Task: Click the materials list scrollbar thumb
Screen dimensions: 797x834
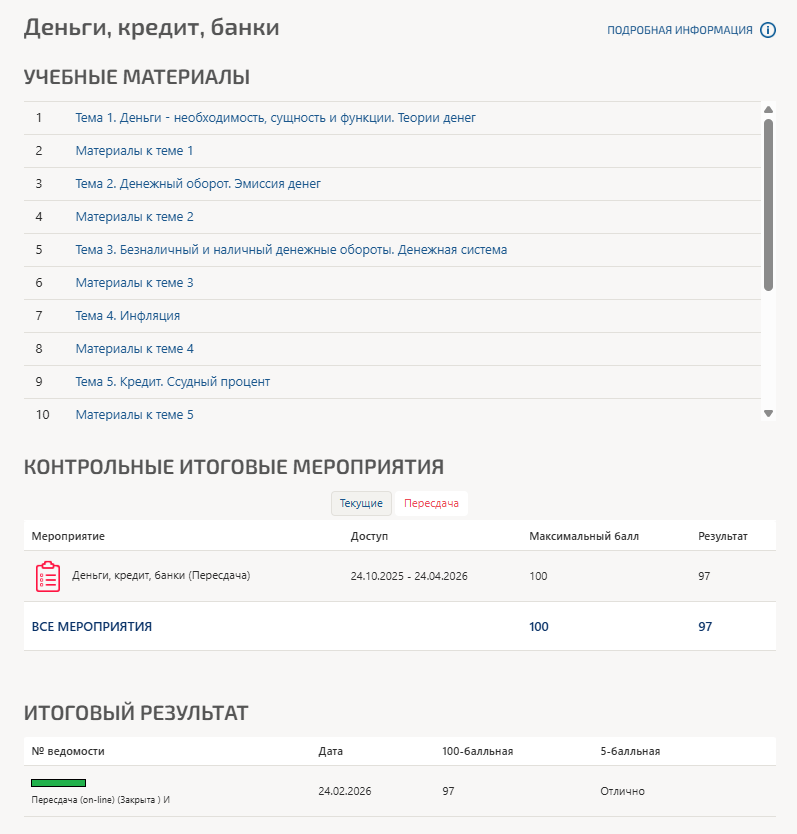Action: (768, 205)
